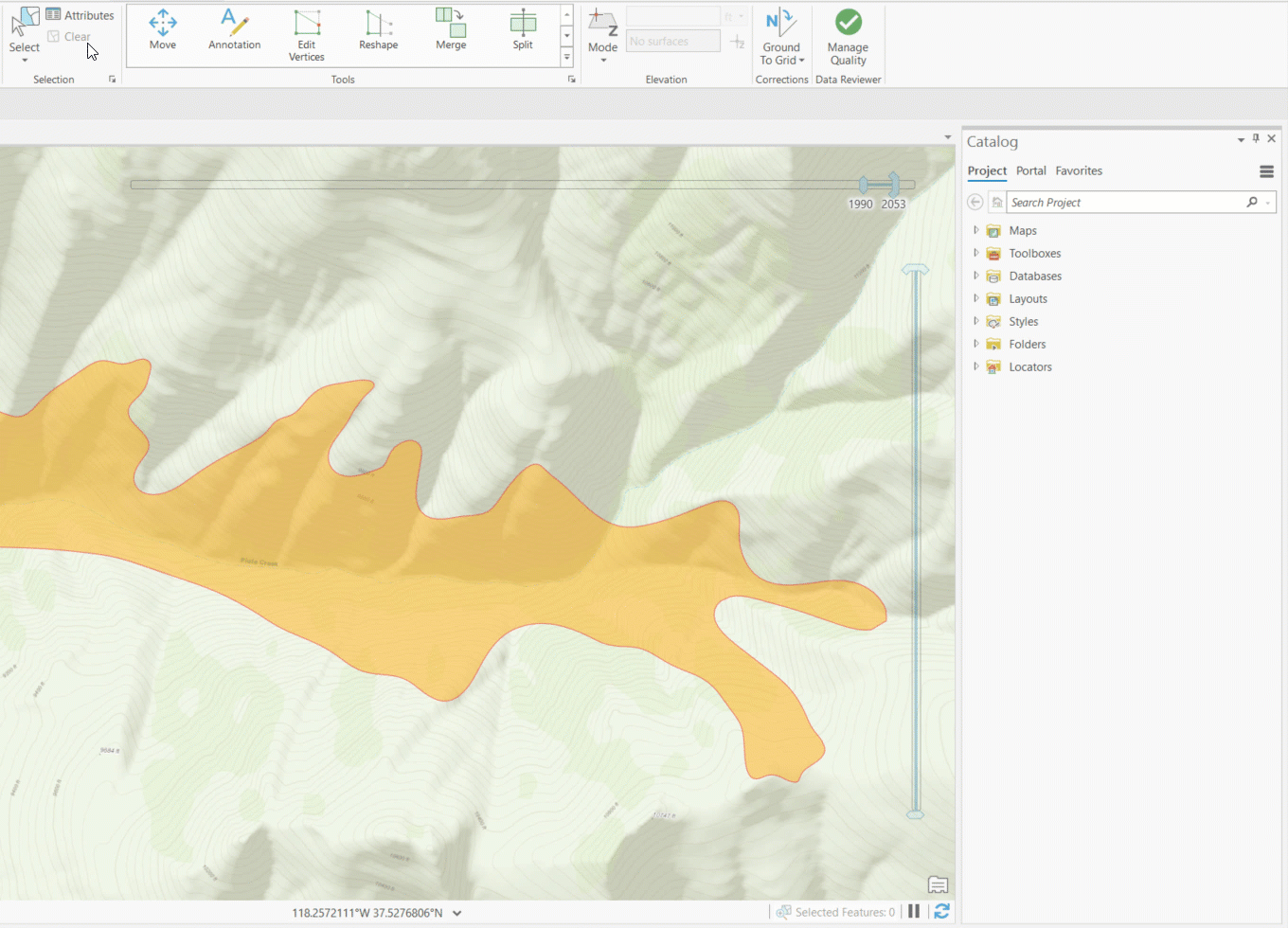Open the Catalog pane hamburger menu
Screen dimensions: 1288x928
[x=1266, y=171]
